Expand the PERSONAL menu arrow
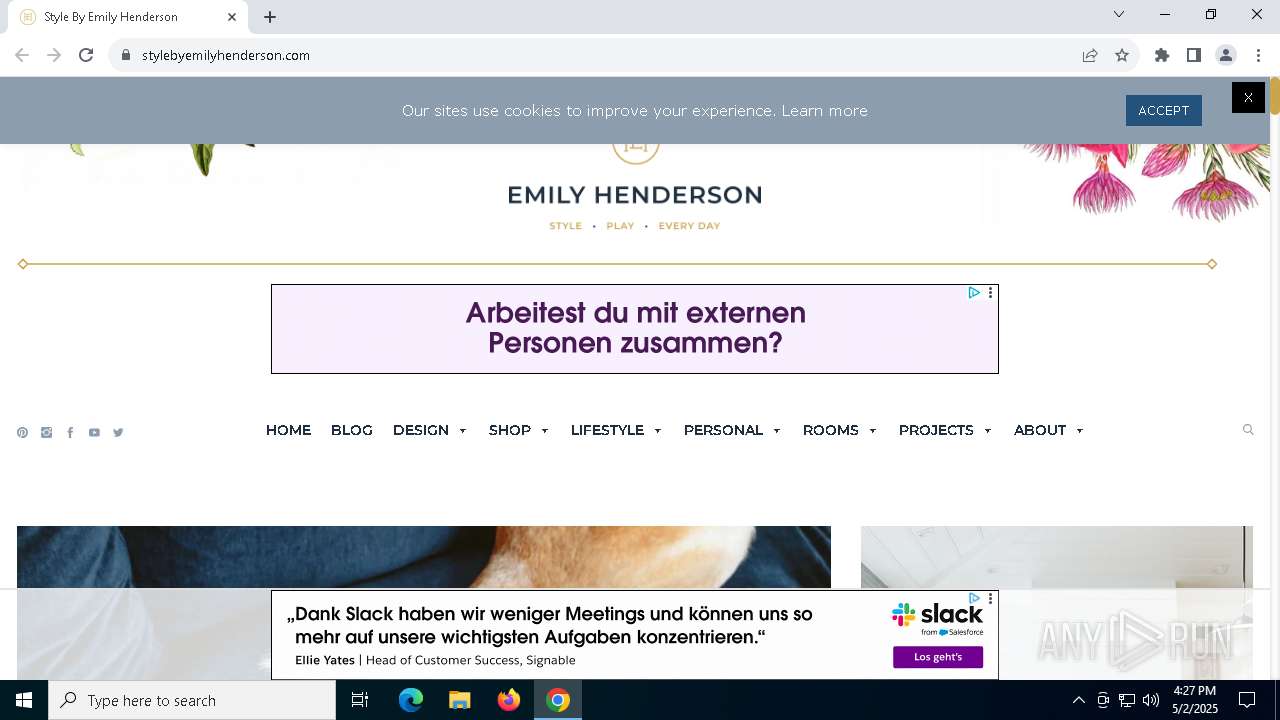The height and width of the screenshot is (720, 1280). (x=776, y=431)
